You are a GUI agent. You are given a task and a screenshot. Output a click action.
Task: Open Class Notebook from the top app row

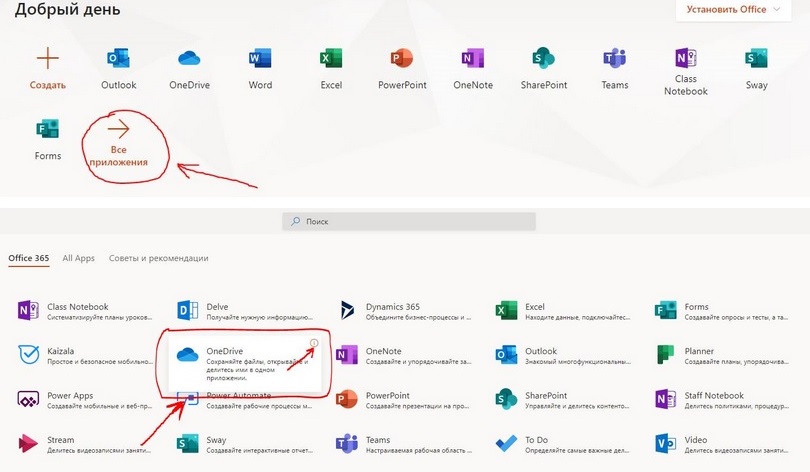[686, 71]
